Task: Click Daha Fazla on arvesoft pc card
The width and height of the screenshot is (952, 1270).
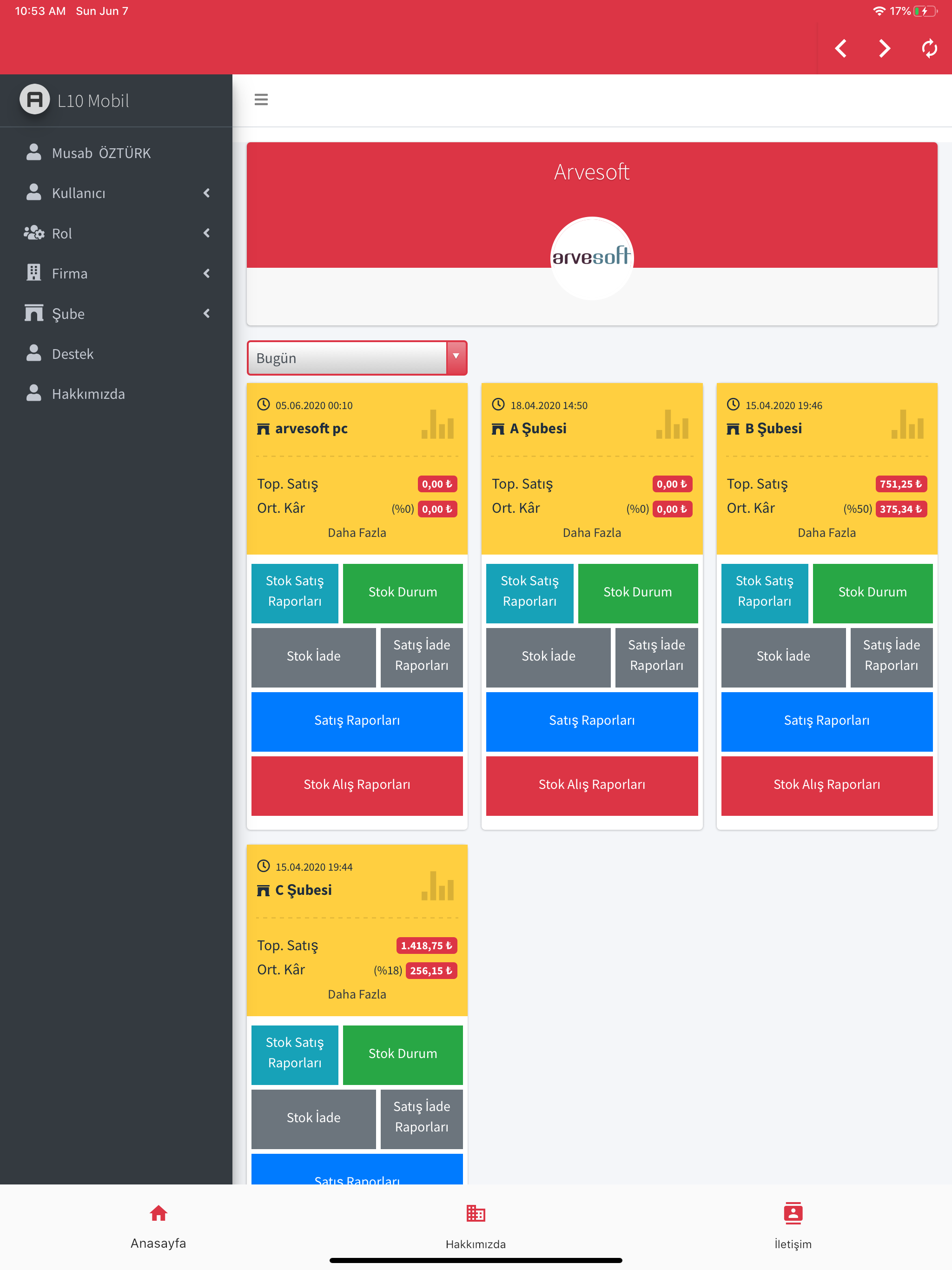Action: [357, 533]
